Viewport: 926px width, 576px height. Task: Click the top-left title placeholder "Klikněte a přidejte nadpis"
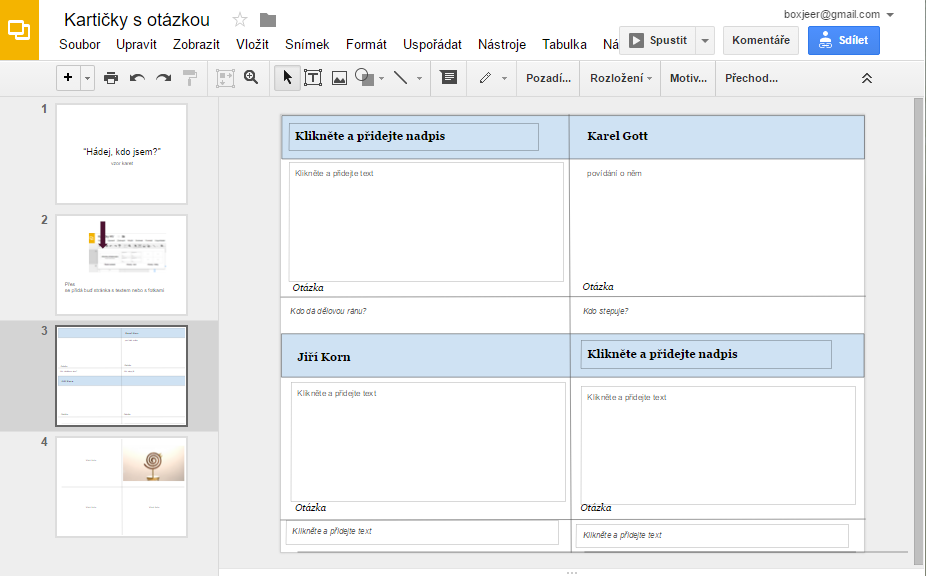[x=413, y=136]
